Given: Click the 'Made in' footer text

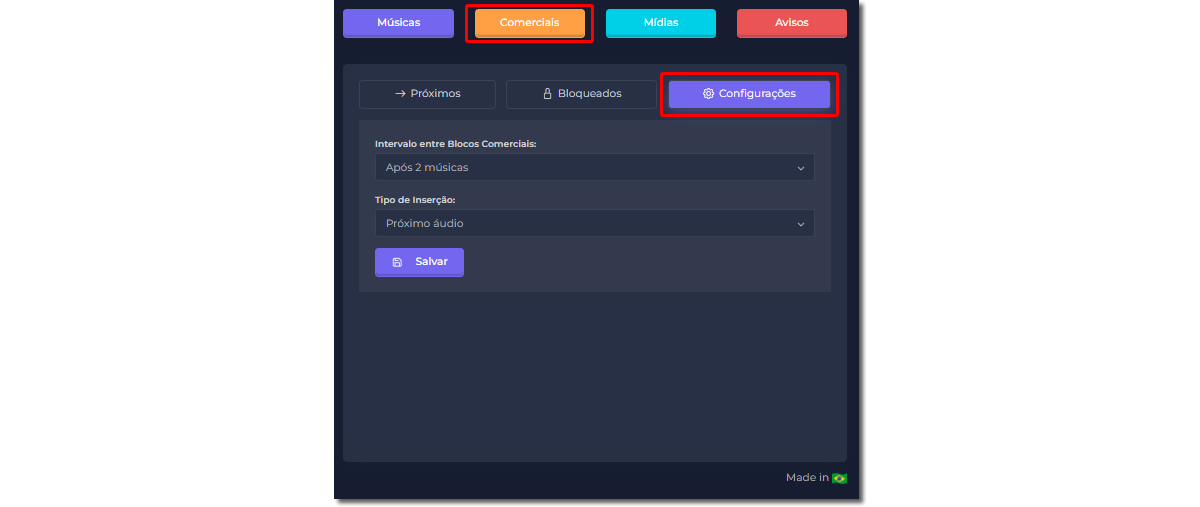Looking at the screenshot, I should (807, 478).
